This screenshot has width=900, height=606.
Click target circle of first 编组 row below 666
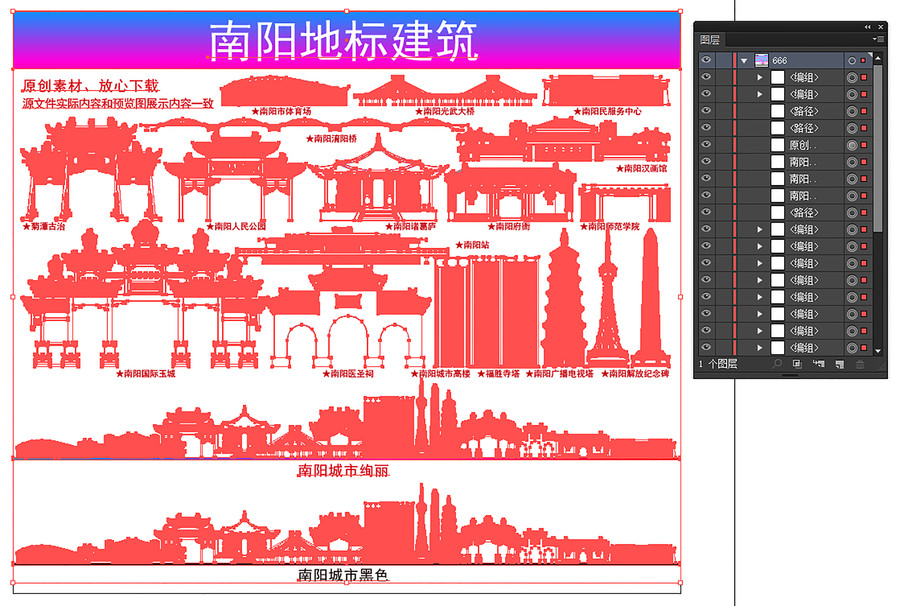[x=852, y=77]
